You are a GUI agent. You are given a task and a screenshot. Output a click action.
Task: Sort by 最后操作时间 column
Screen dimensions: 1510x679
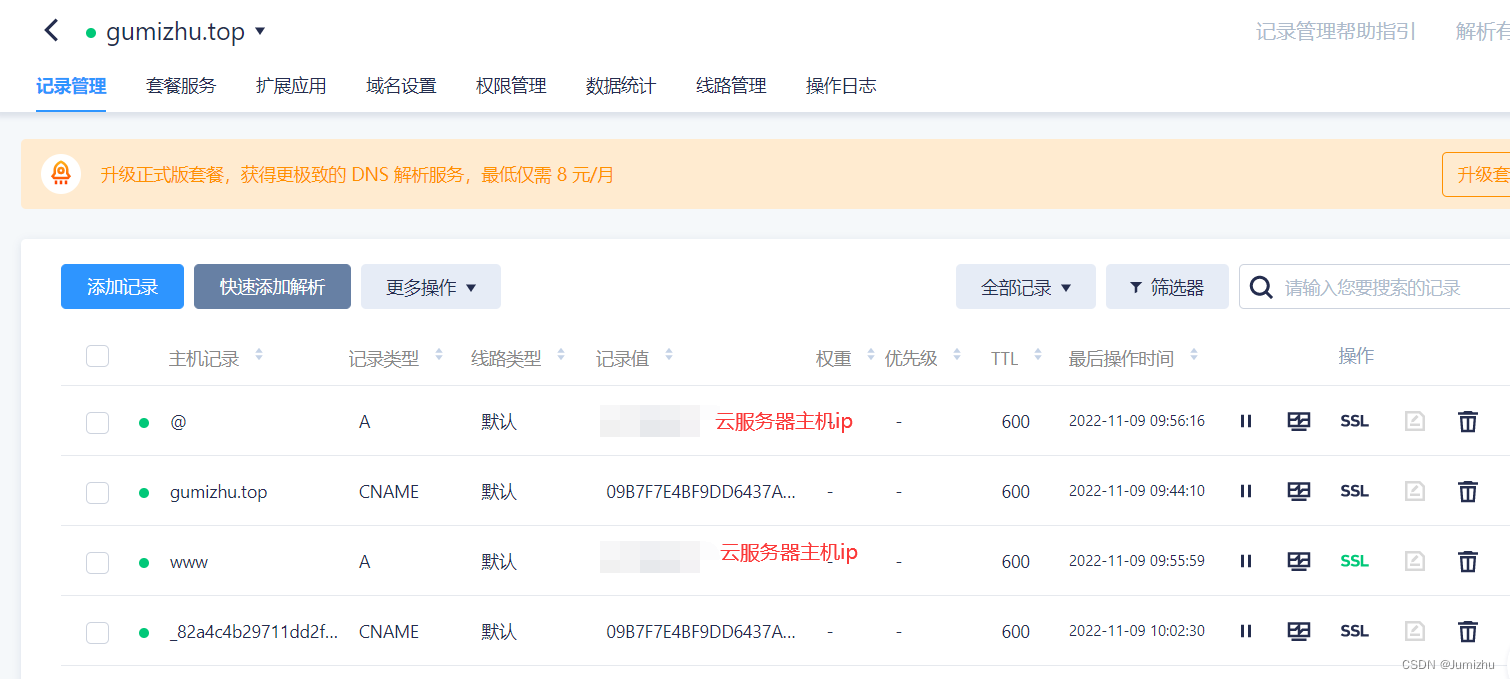[x=1193, y=356]
